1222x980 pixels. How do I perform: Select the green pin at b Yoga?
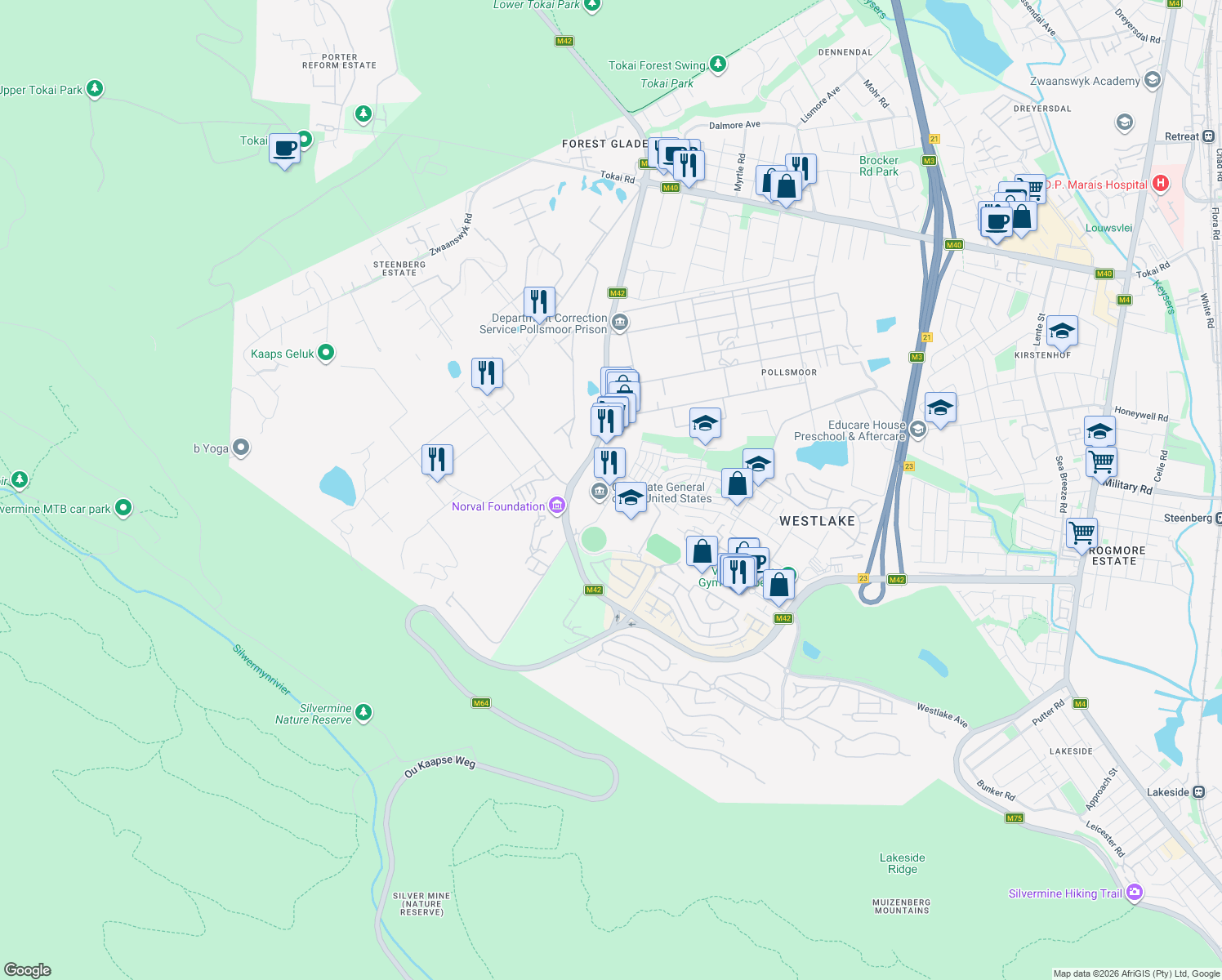coord(239,448)
